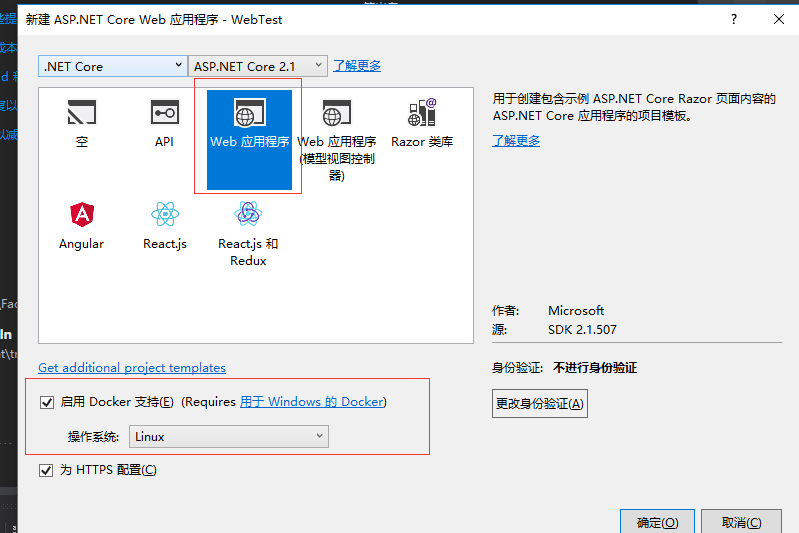799x533 pixels.
Task: Open the 操作系统 Linux dropdown
Action: (229, 437)
